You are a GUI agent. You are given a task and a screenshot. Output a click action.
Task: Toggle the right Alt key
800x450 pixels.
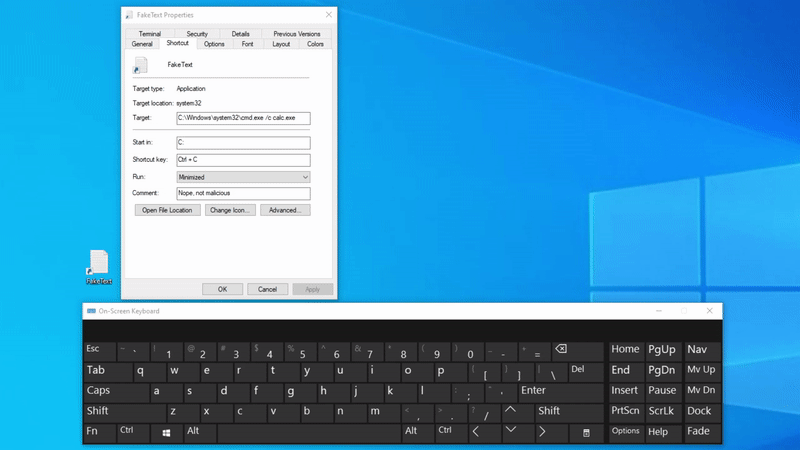pyautogui.click(x=417, y=433)
